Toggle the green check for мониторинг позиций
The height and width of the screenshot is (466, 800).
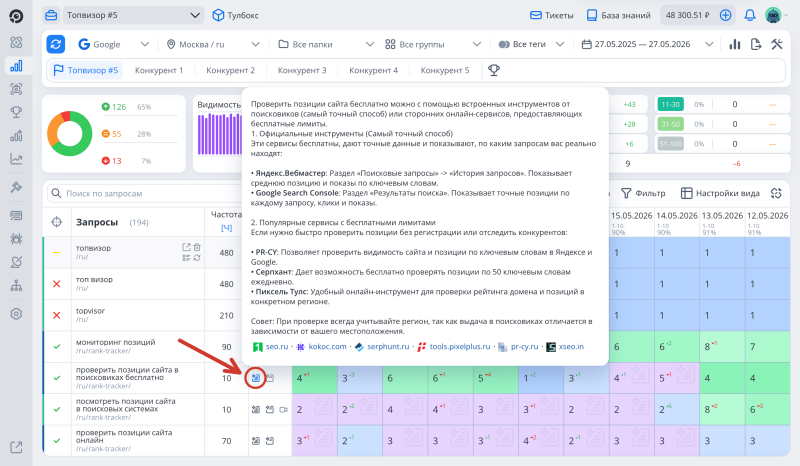(57, 347)
